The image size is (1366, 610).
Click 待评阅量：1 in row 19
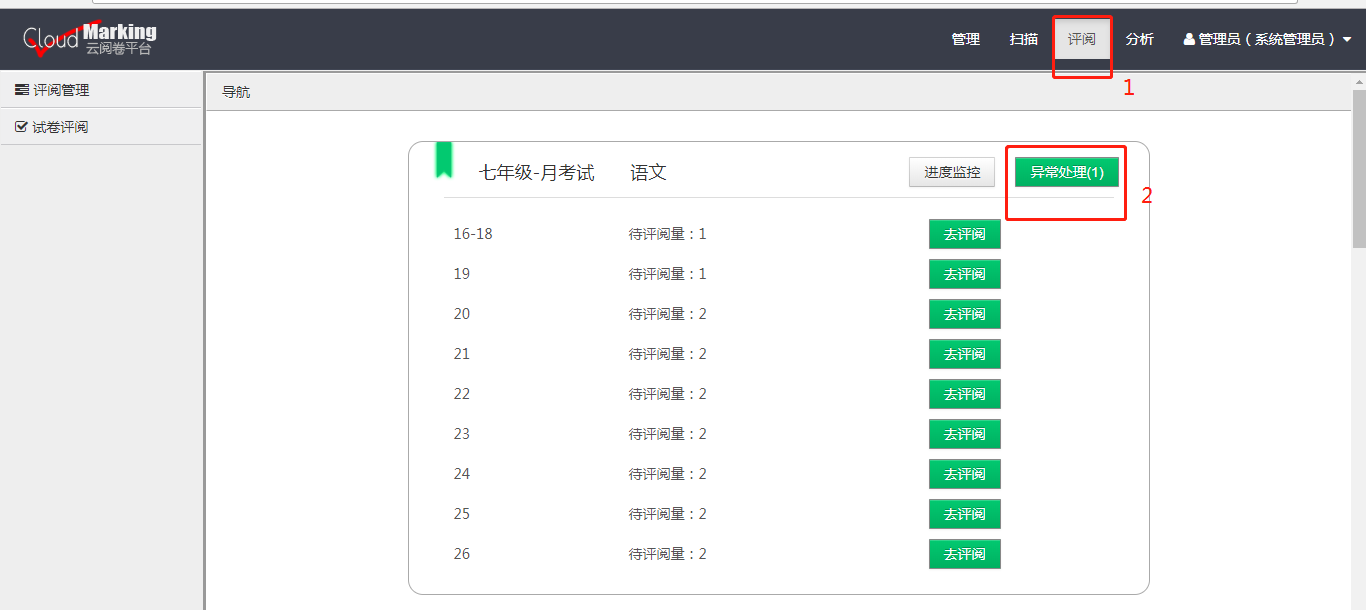tap(667, 274)
